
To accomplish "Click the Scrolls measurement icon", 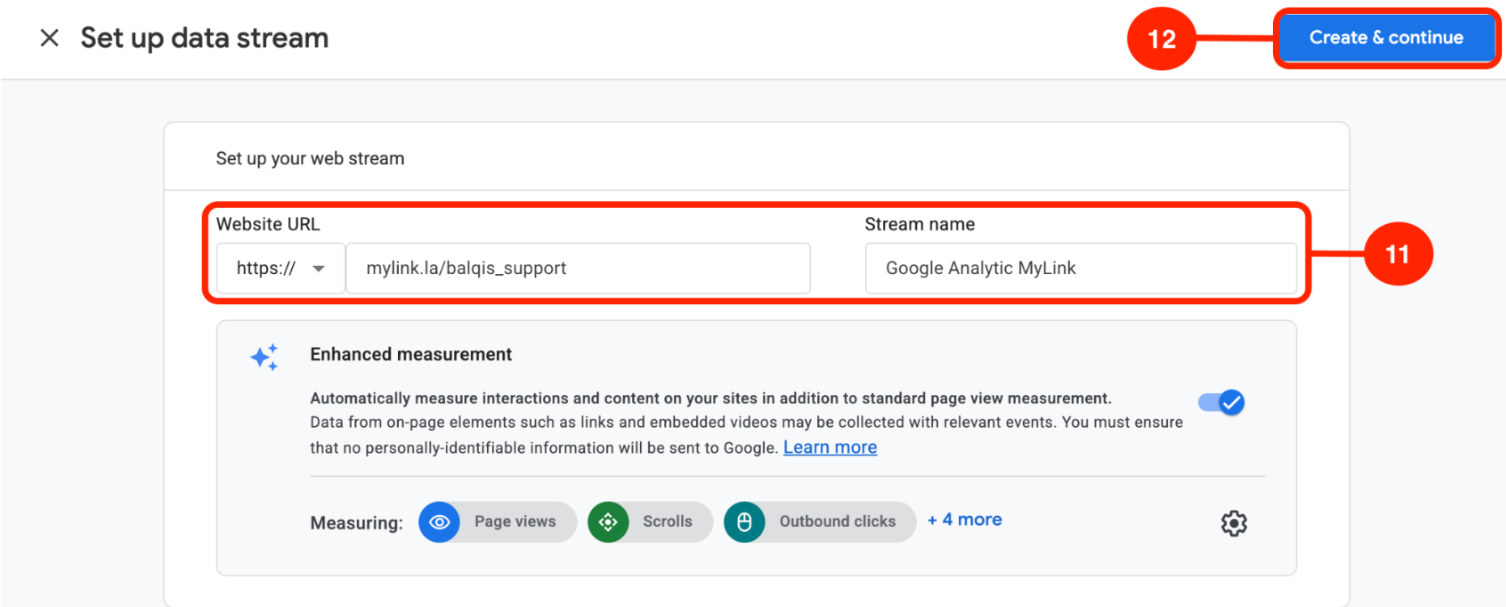I will coord(608,522).
